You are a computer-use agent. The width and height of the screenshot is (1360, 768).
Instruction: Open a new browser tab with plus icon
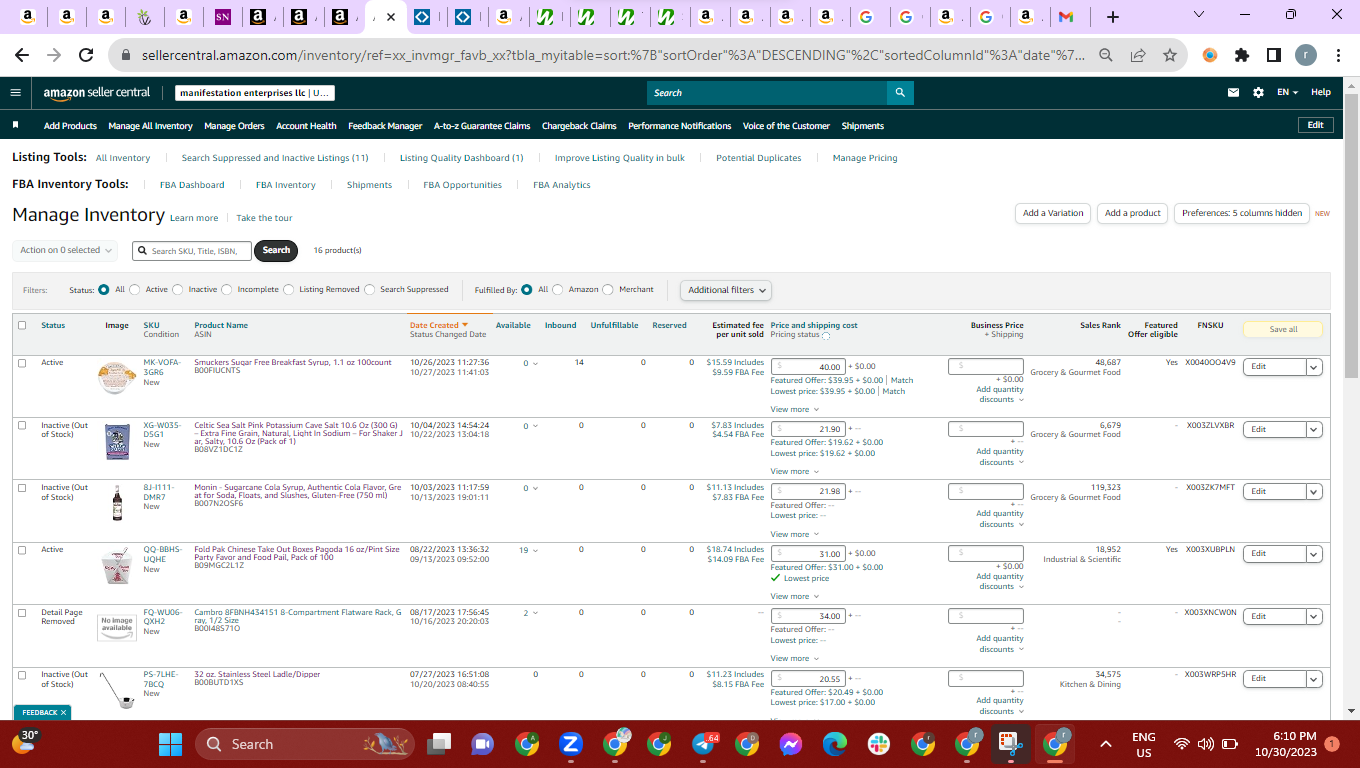point(1113,17)
